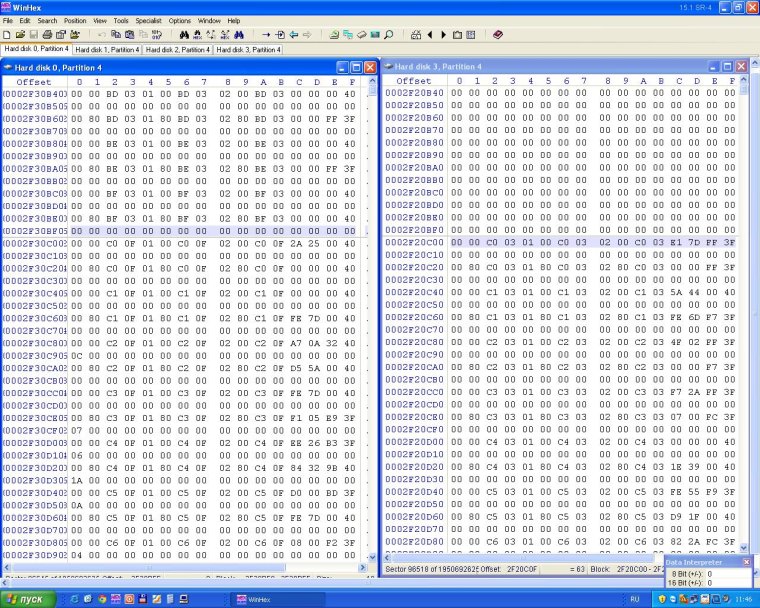Click the WinHex taskbar button
Viewport: 760px width, 608px height.
tap(278, 600)
